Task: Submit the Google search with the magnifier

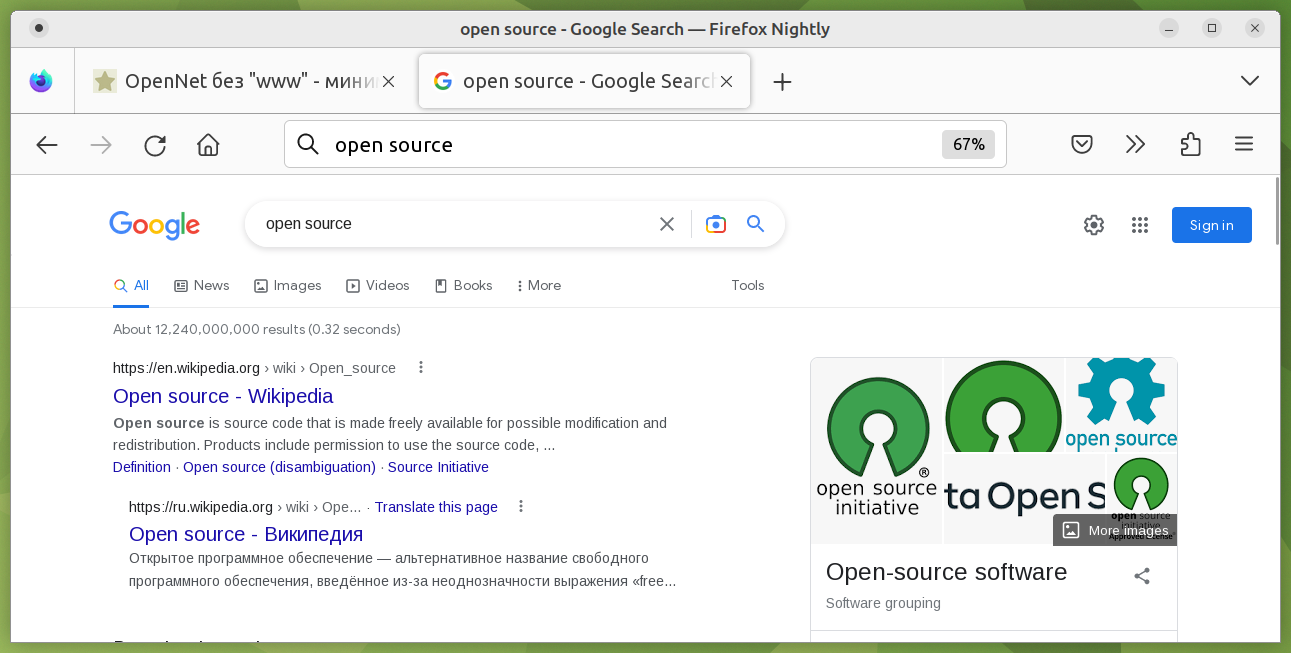Action: click(756, 224)
